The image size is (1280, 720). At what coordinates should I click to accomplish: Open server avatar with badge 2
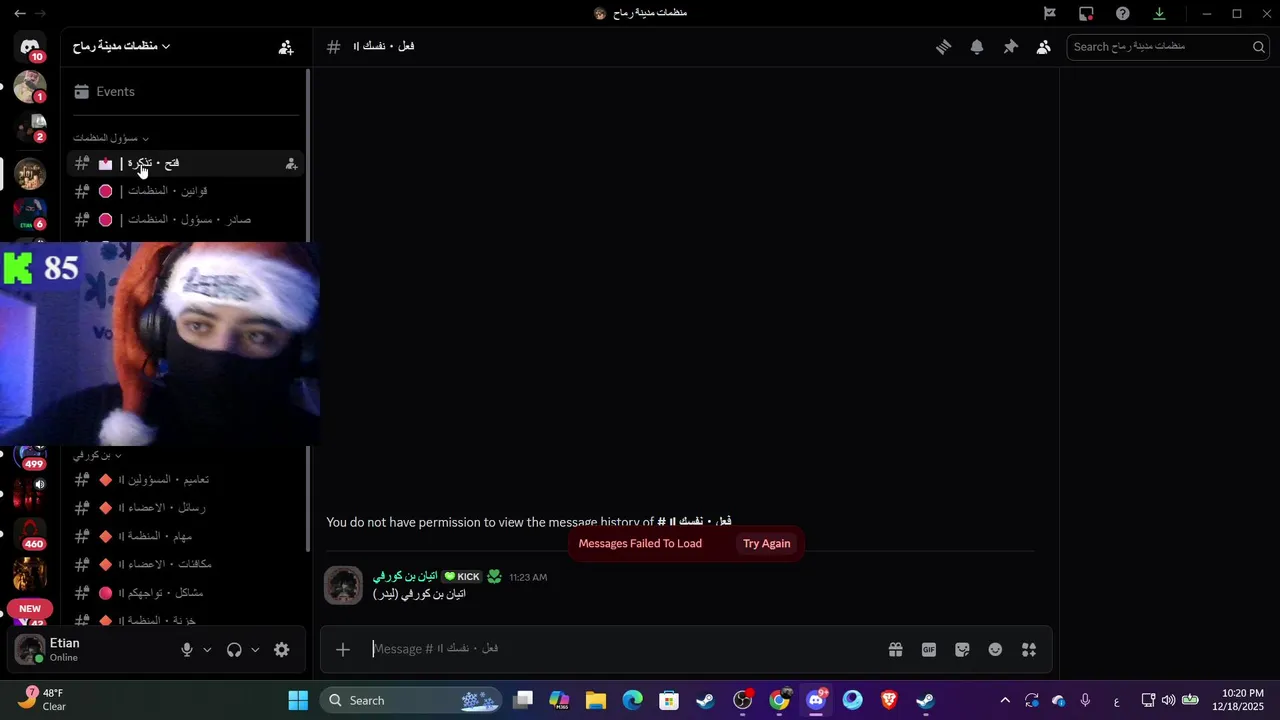point(30,128)
